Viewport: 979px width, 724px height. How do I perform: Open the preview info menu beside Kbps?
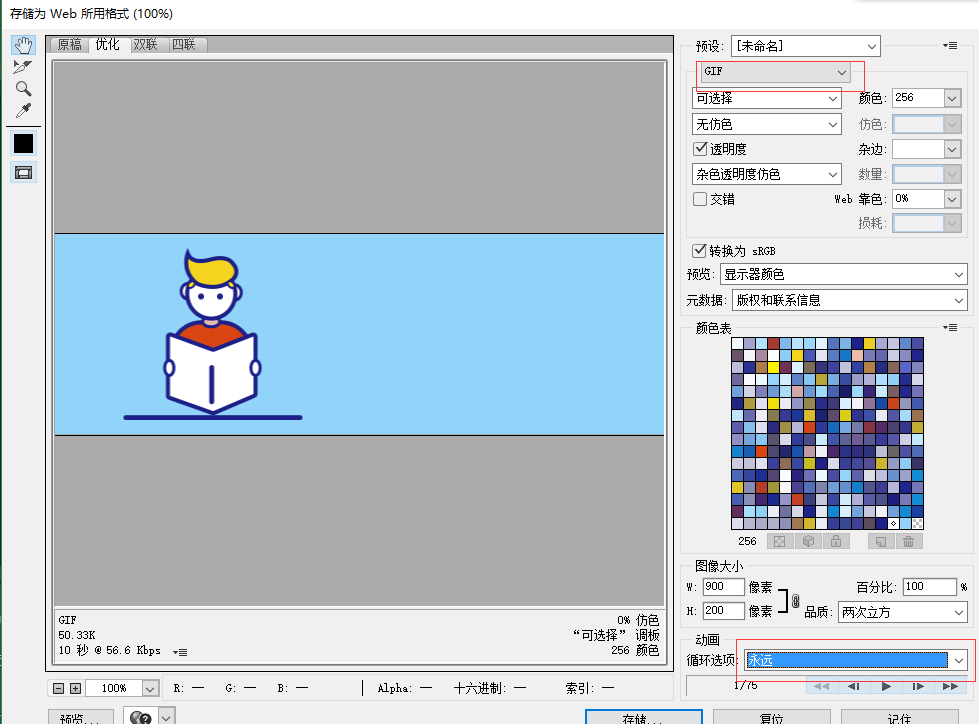click(x=180, y=652)
